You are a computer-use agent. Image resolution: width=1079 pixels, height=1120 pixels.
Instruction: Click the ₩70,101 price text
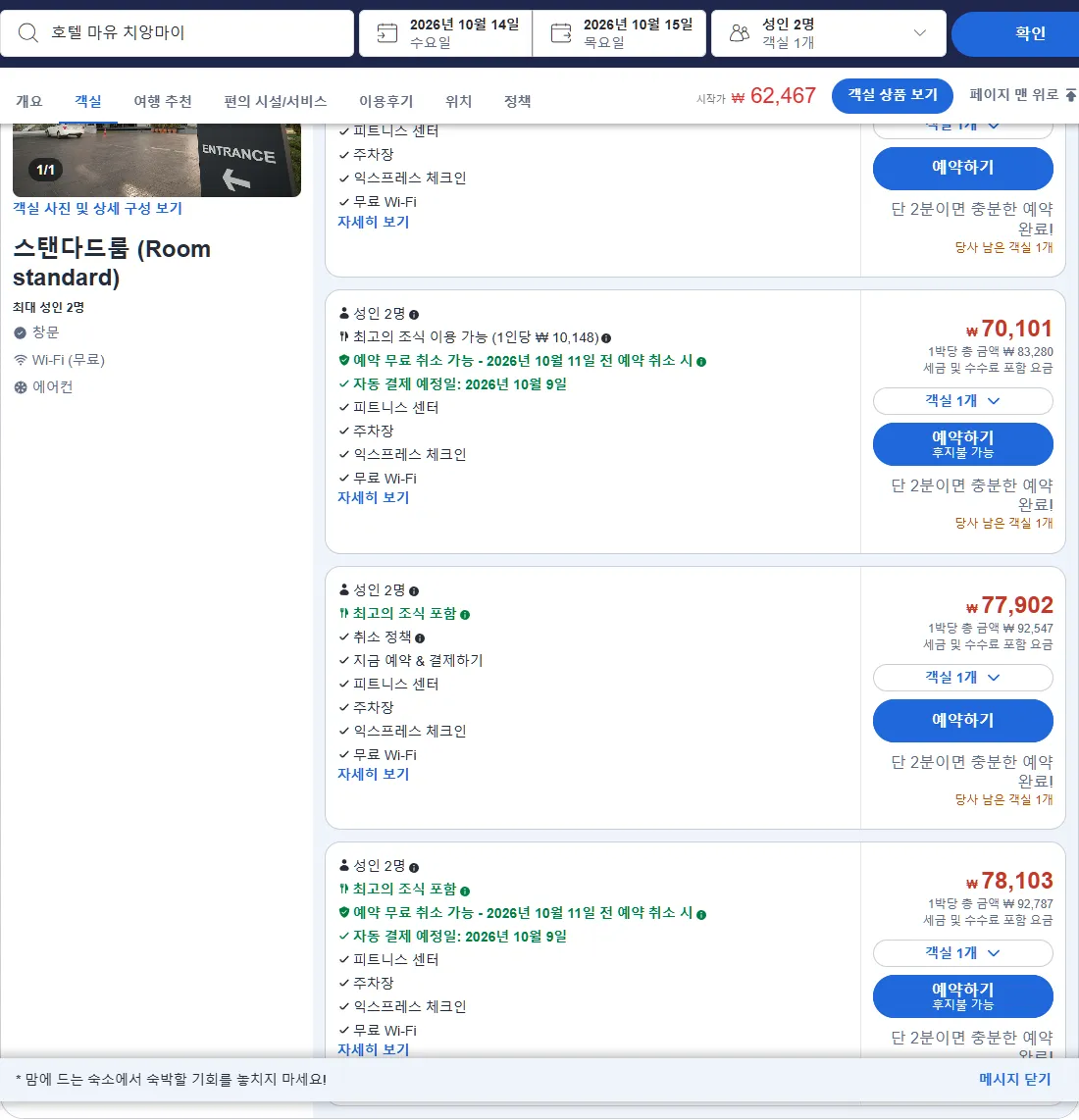point(1009,329)
